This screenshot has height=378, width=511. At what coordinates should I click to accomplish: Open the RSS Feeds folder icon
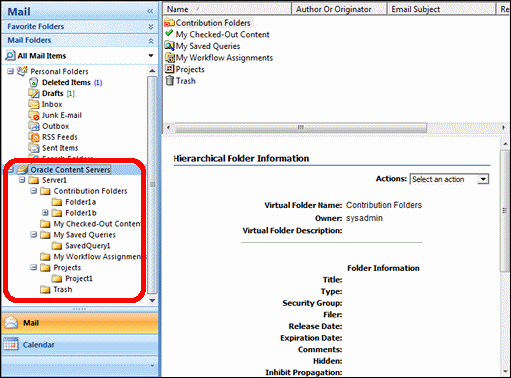coord(34,137)
